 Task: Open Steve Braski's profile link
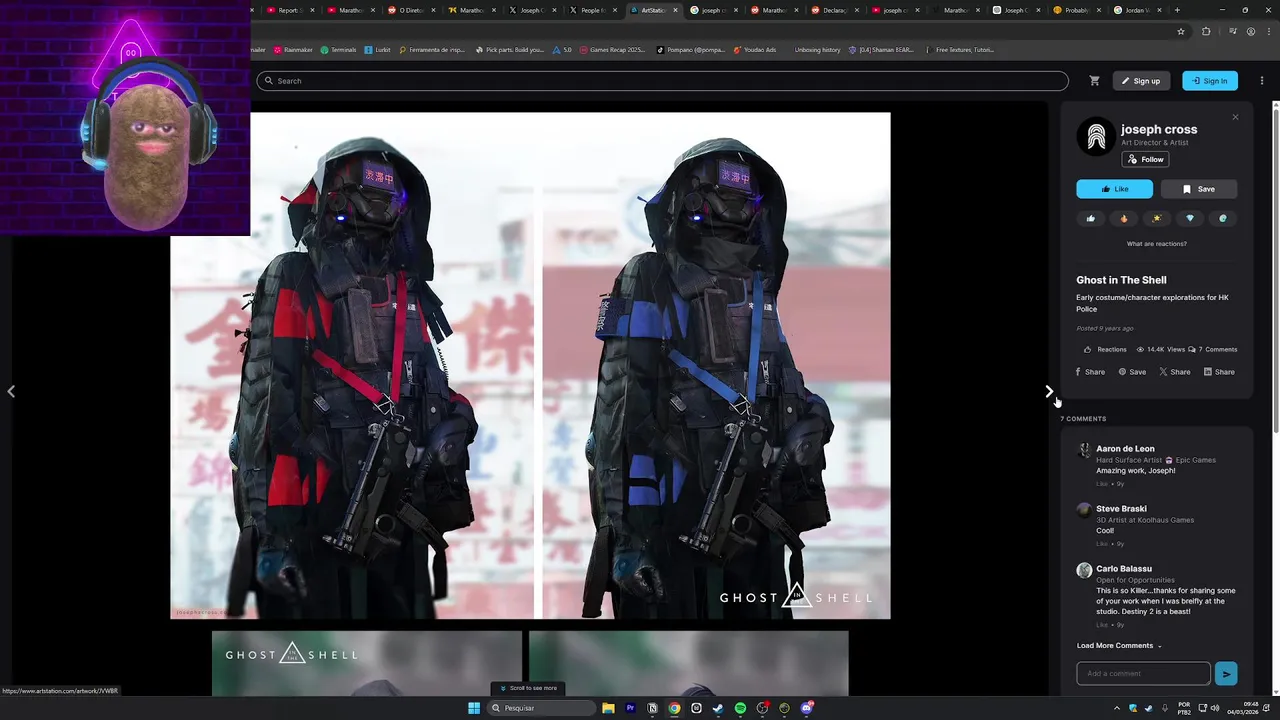point(1121,509)
